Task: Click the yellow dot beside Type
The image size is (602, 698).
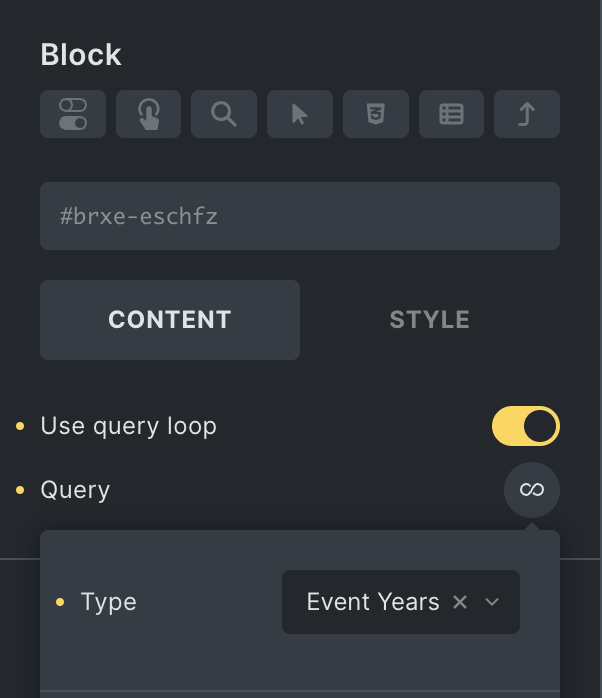Action: coord(60,602)
